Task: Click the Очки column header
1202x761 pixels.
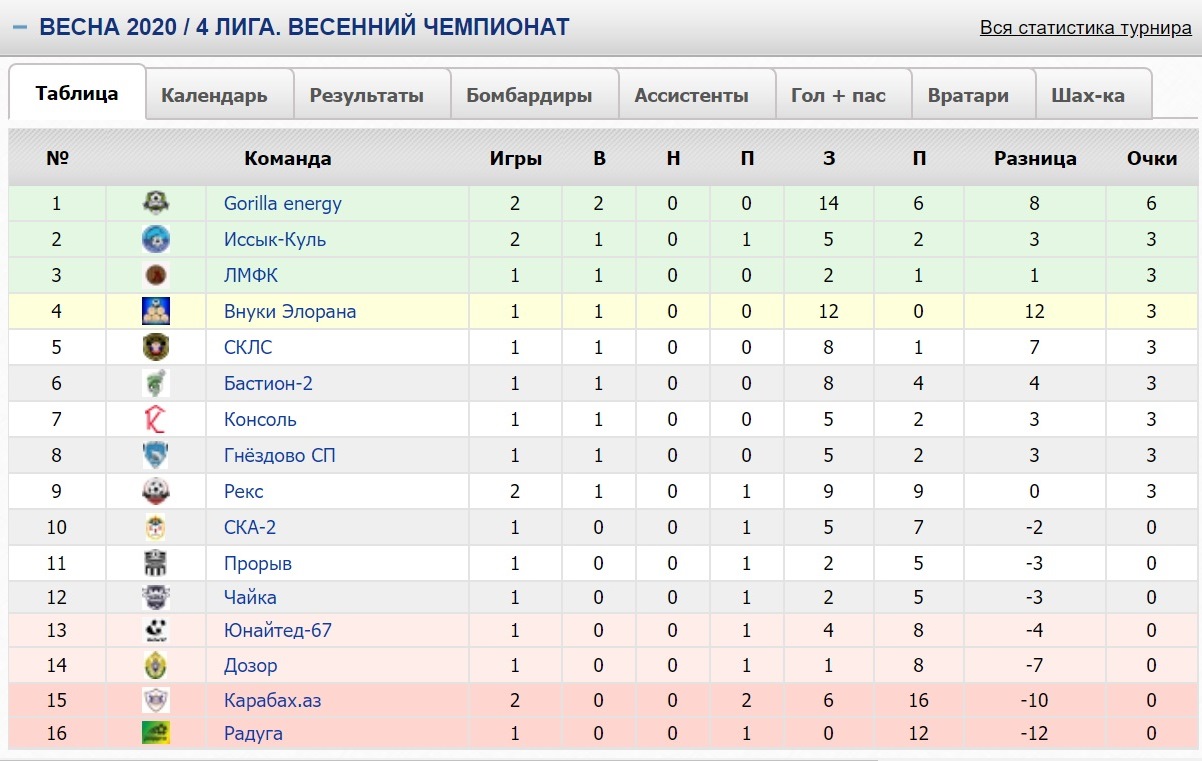Action: [x=1152, y=158]
